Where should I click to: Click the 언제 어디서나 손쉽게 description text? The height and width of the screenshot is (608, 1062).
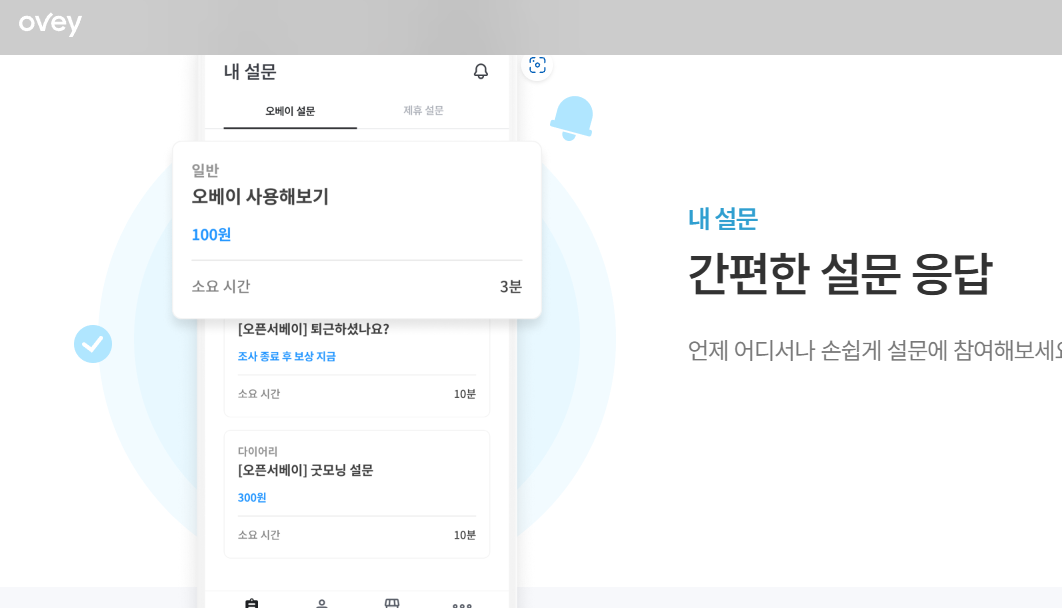coord(874,350)
